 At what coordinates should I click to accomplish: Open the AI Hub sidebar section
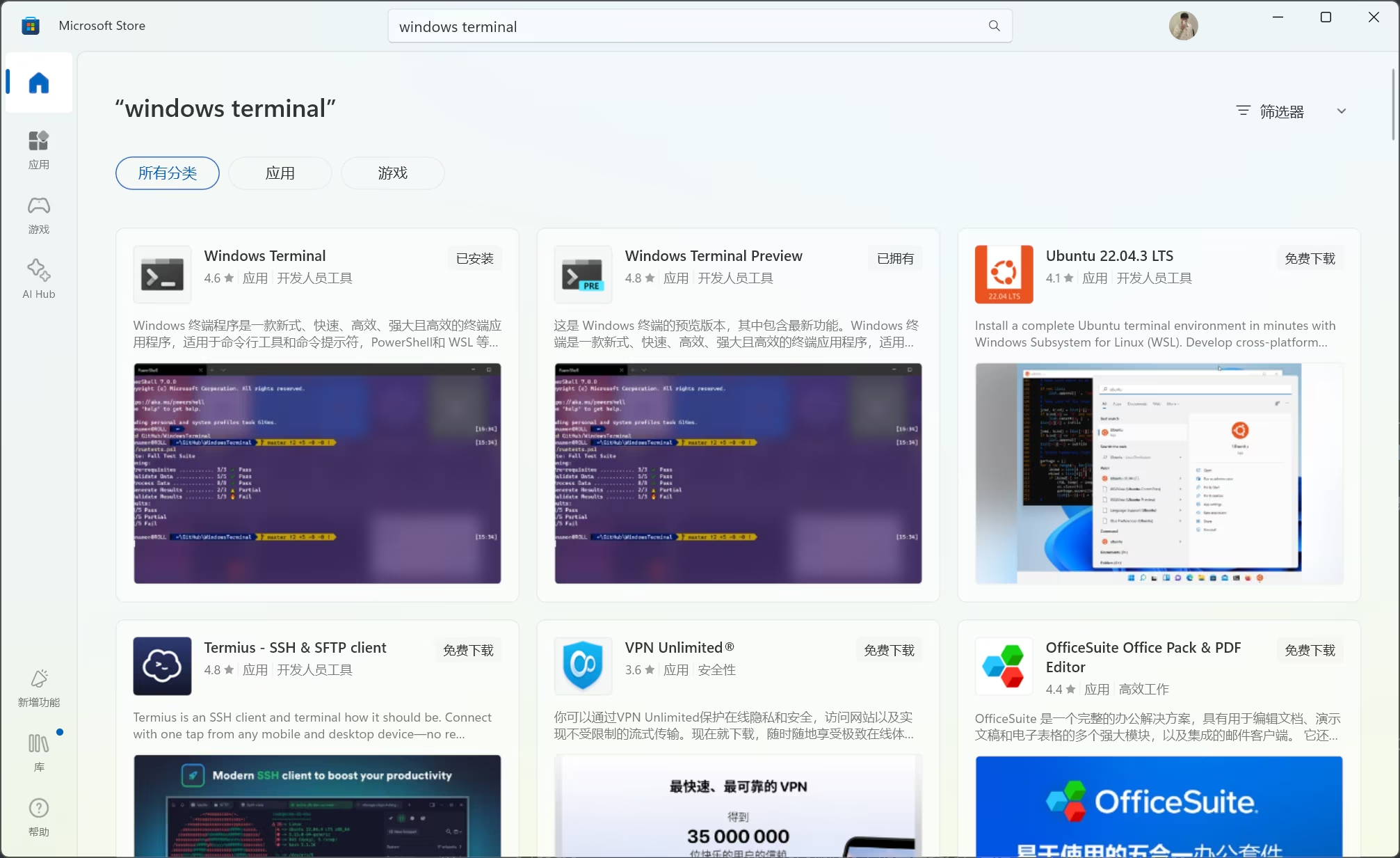click(38, 278)
